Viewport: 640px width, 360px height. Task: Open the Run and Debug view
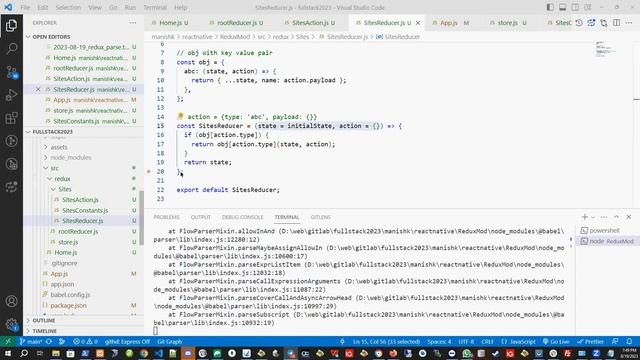point(11,95)
